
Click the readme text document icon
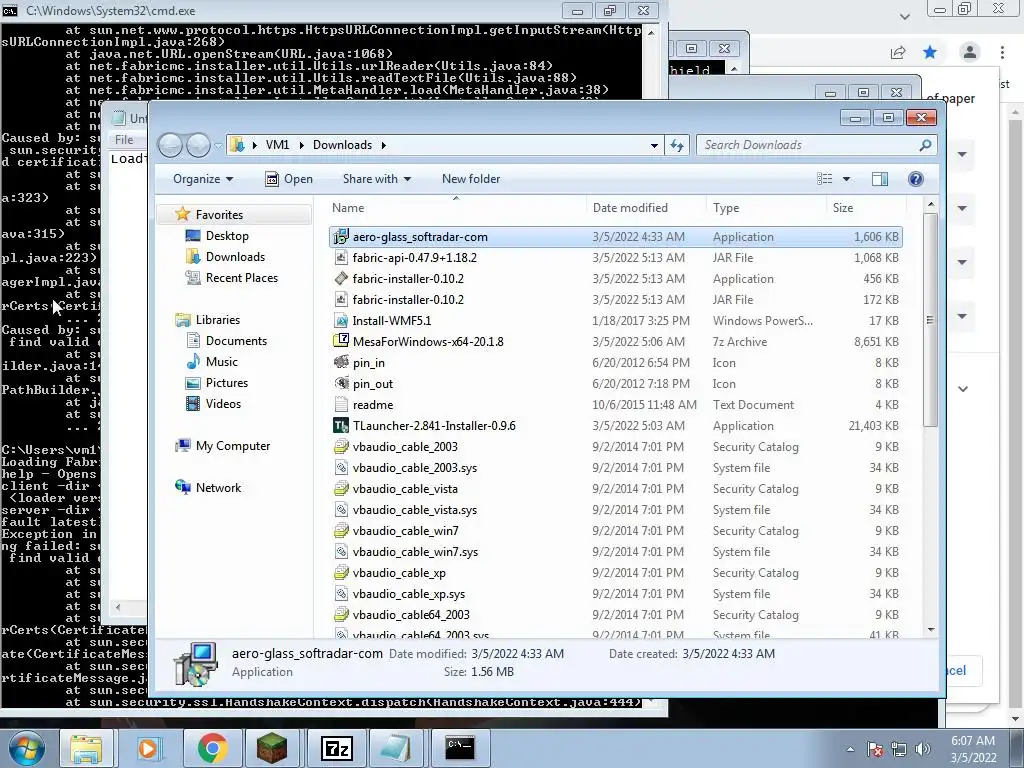pyautogui.click(x=340, y=405)
